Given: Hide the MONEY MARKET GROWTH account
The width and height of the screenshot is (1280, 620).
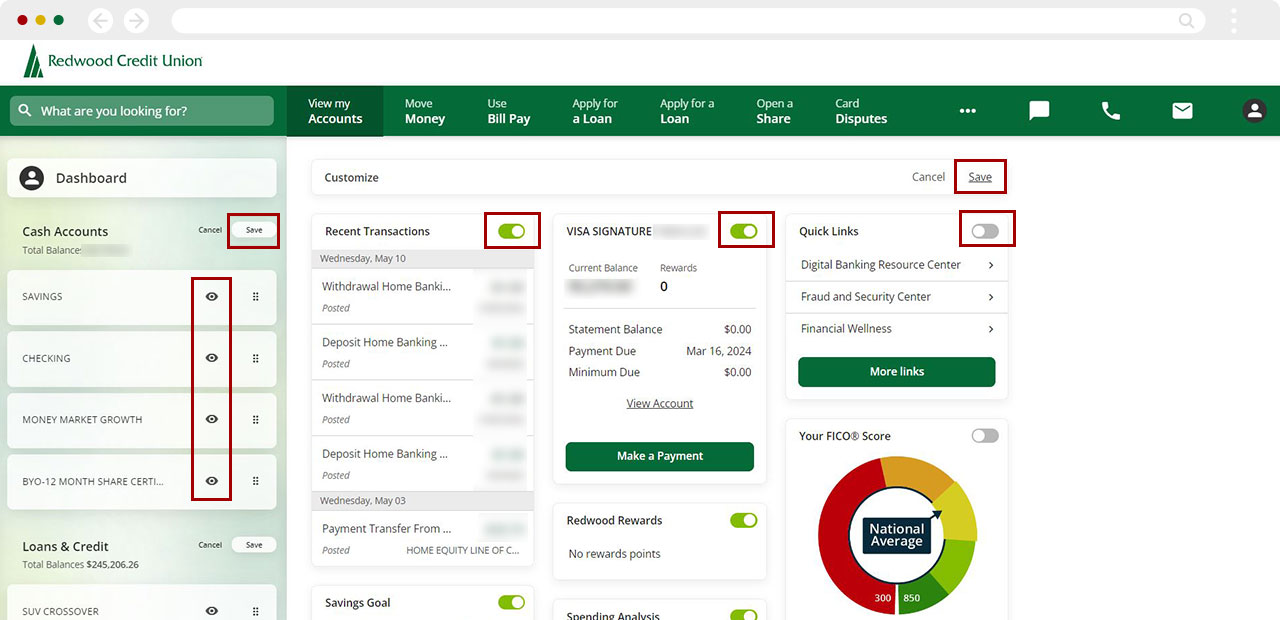Looking at the screenshot, I should [212, 420].
